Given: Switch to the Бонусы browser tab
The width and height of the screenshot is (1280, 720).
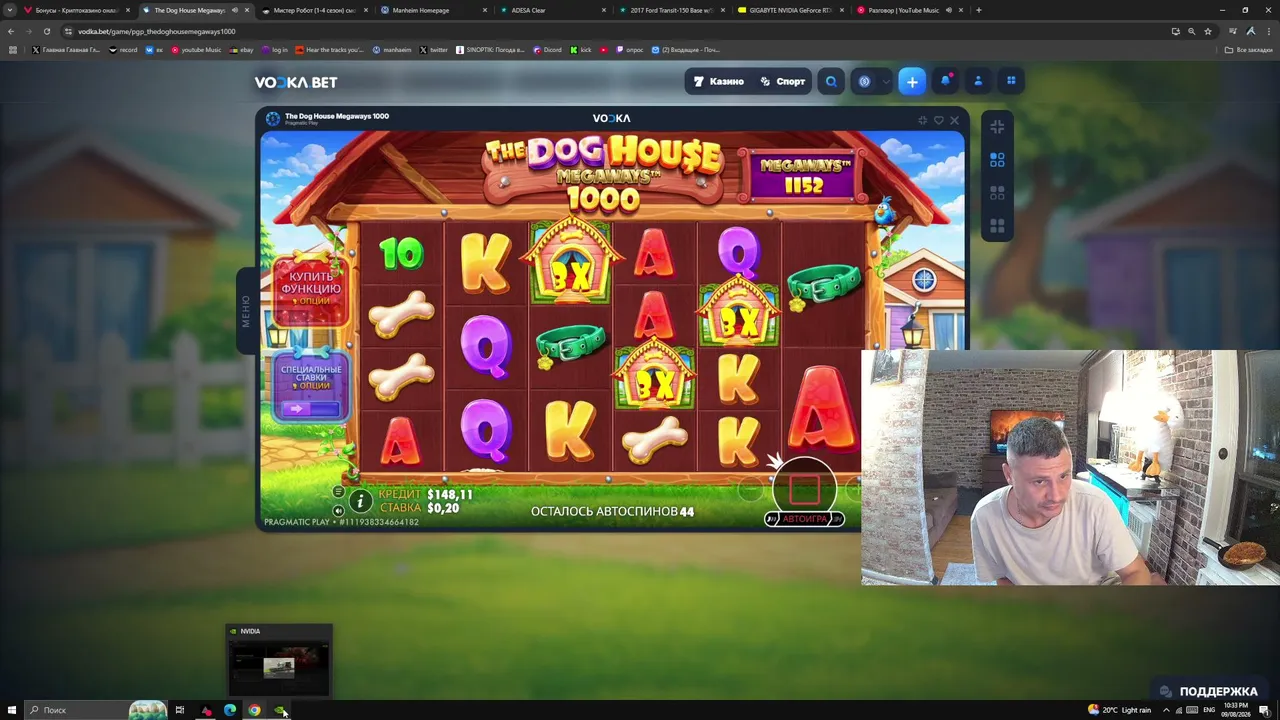Looking at the screenshot, I should coord(75,10).
